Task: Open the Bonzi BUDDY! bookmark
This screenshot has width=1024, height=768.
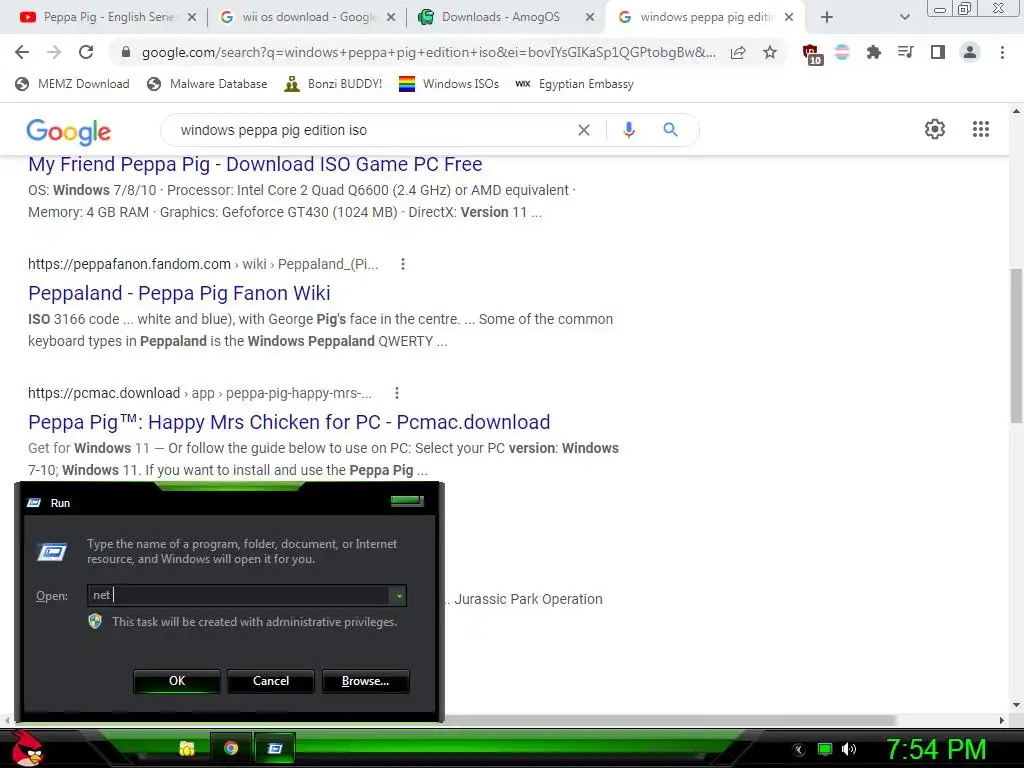Action: point(333,84)
